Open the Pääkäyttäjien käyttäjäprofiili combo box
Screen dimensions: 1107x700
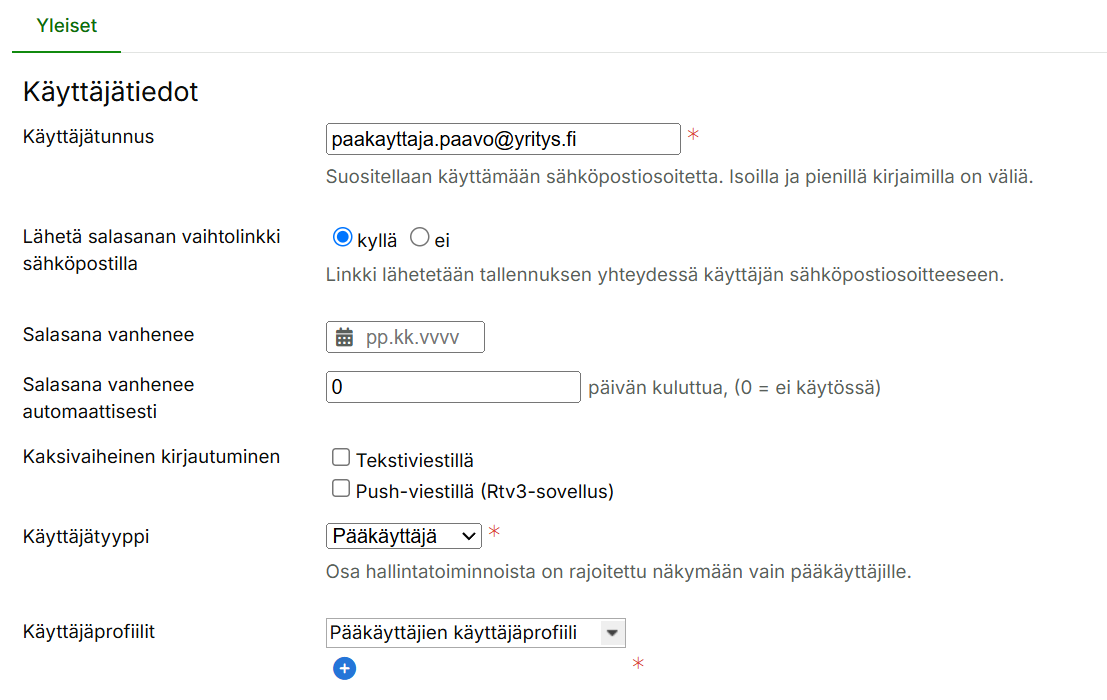coord(463,633)
